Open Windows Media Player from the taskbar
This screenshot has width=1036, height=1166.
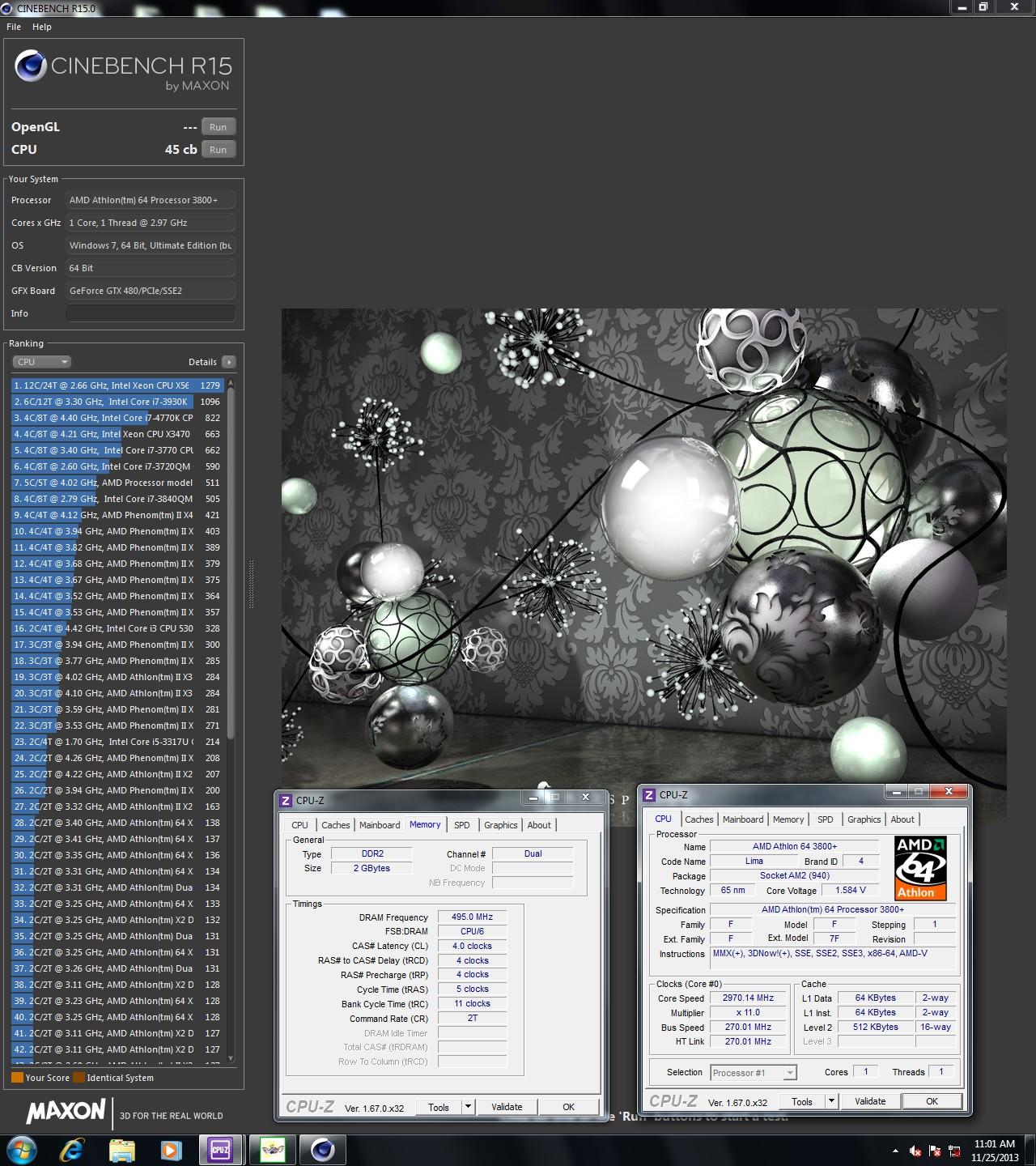(171, 1150)
